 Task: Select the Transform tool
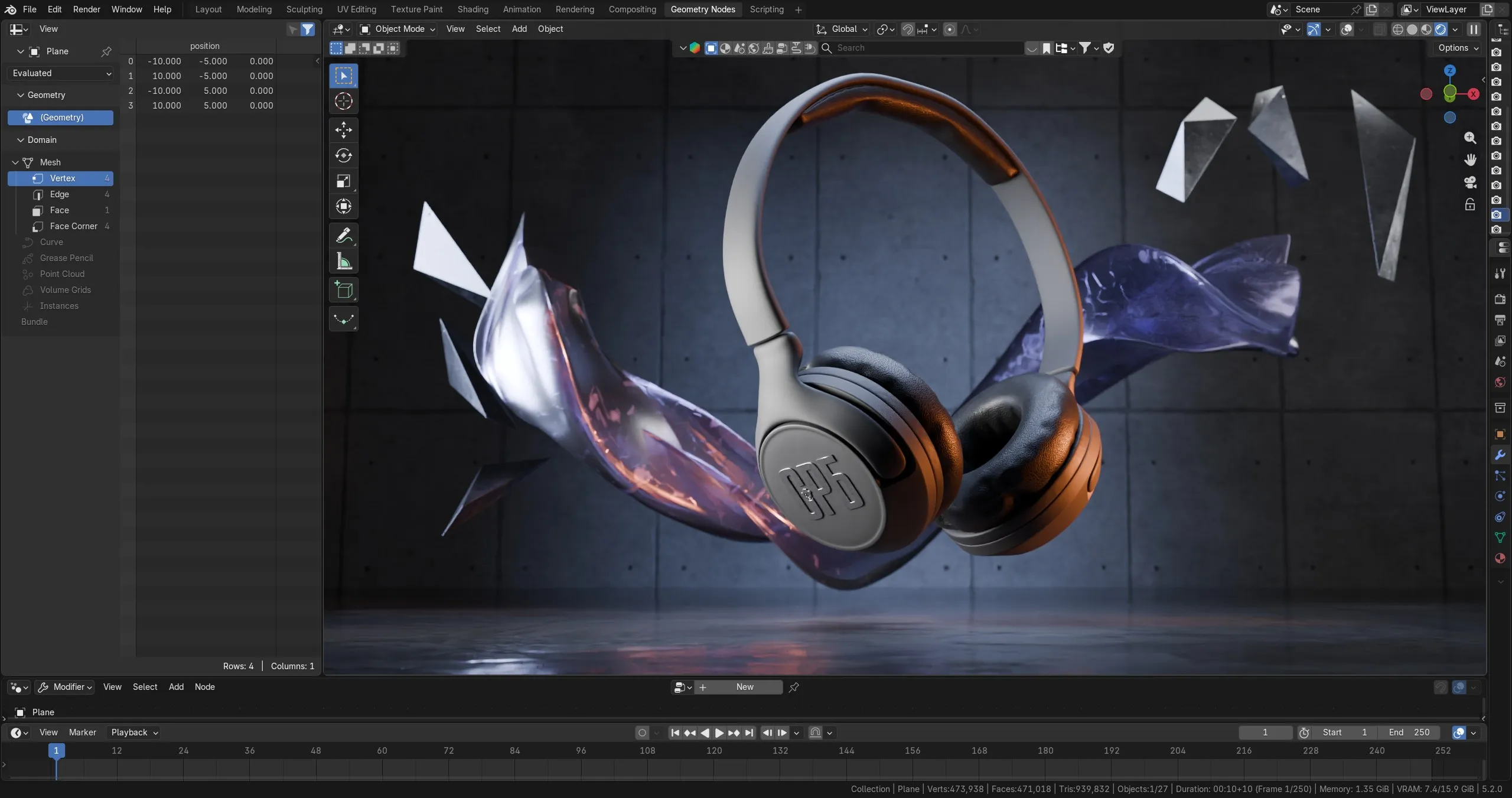(x=343, y=206)
